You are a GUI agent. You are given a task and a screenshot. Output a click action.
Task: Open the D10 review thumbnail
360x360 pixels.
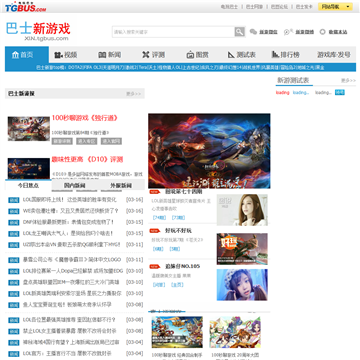coord(29,169)
